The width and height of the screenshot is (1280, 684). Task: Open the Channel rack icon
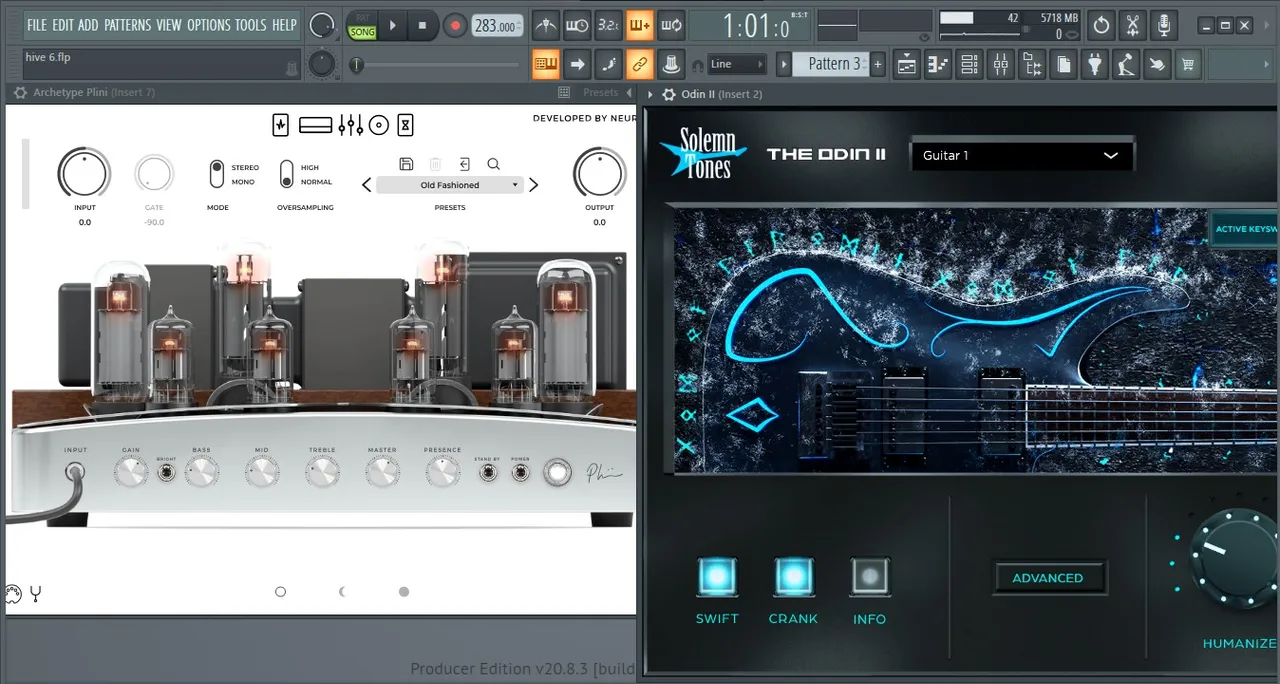point(969,64)
